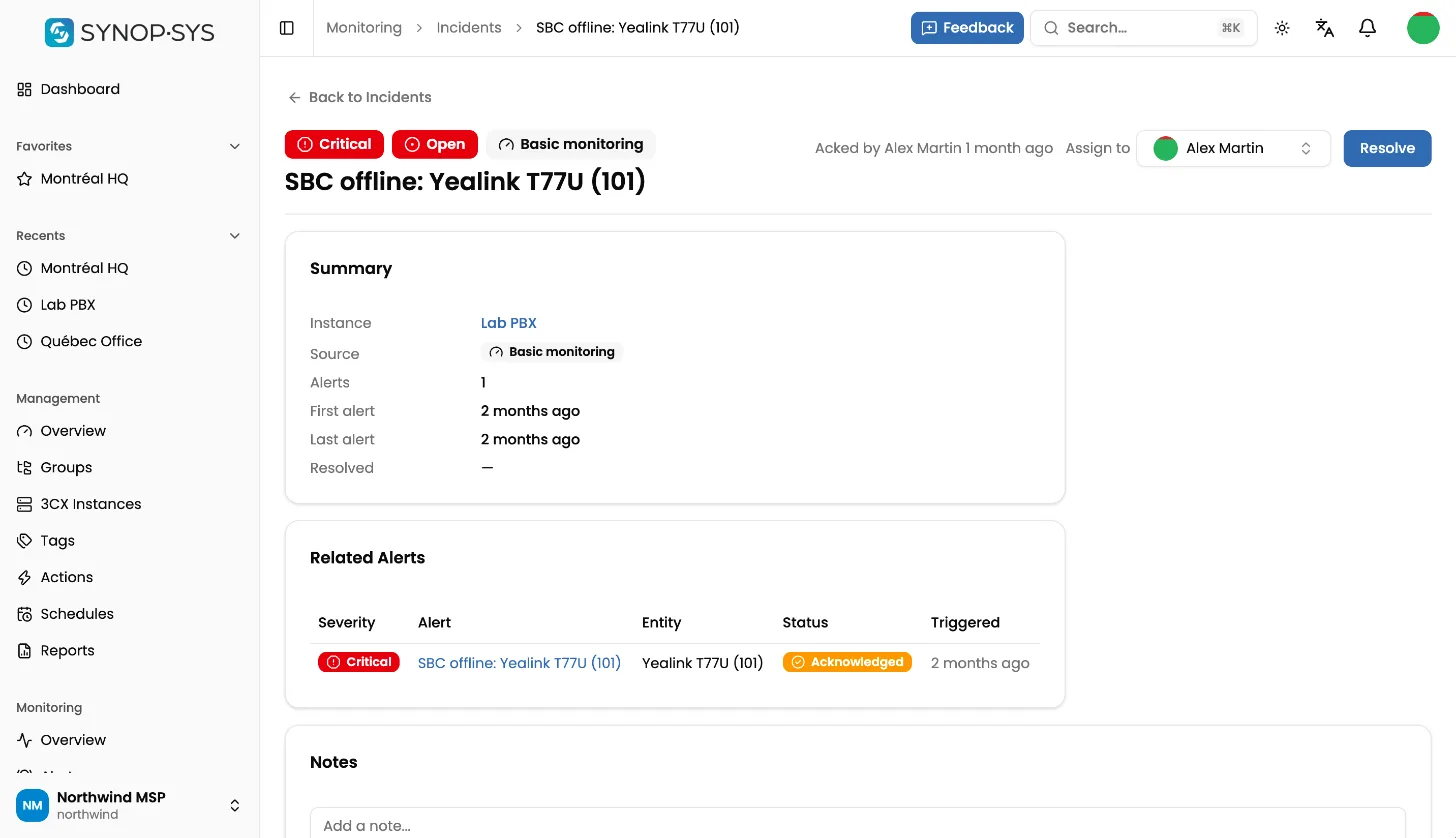Click the Acknowledged status badge
Screen dimensions: 1456x838
pos(847,662)
